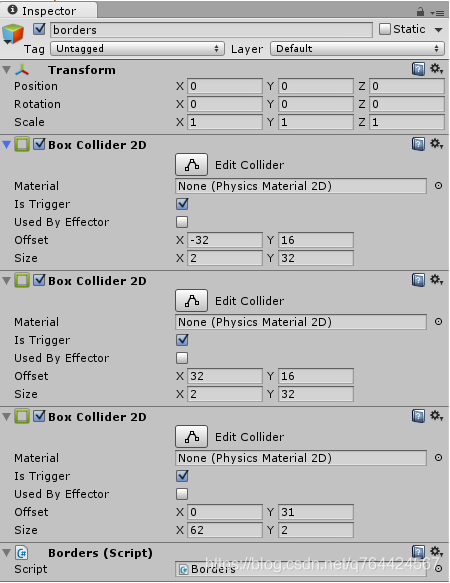The image size is (450, 583).
Task: Select the Inspector tab
Action: click(x=49, y=10)
